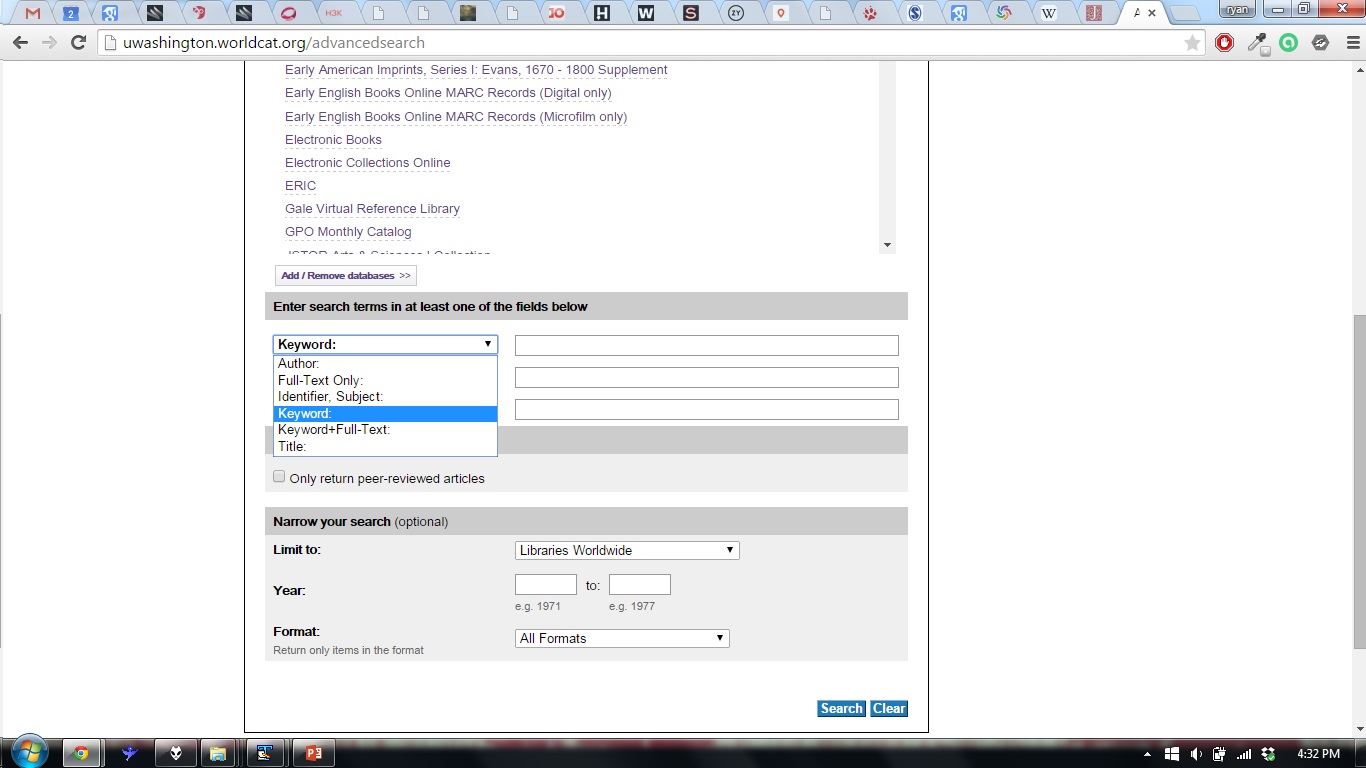The width and height of the screenshot is (1366, 768).
Task: Click the eyedropper extension icon
Action: (x=1257, y=43)
